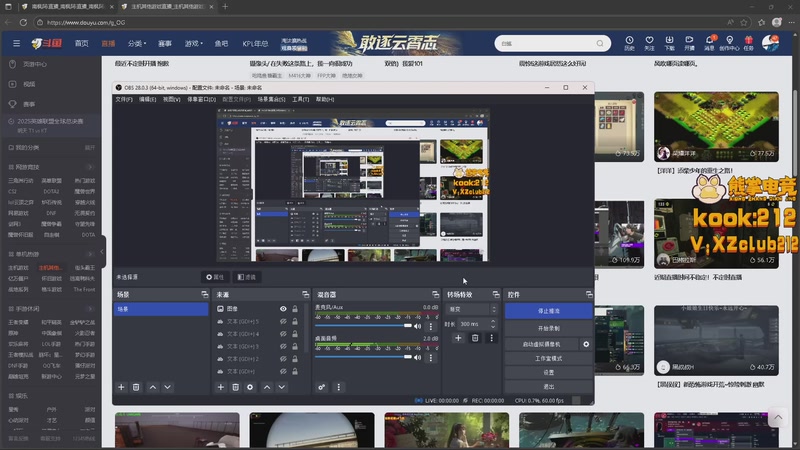This screenshot has height=450, width=800.
Task: Open the 文件(F) menu in OBS
Action: point(124,99)
